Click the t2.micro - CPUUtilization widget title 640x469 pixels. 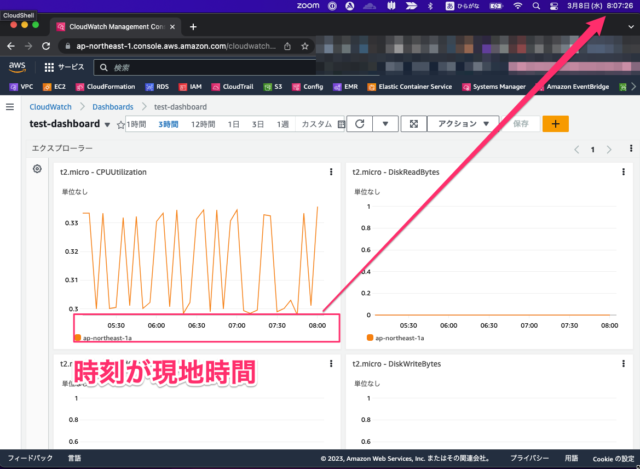103,172
